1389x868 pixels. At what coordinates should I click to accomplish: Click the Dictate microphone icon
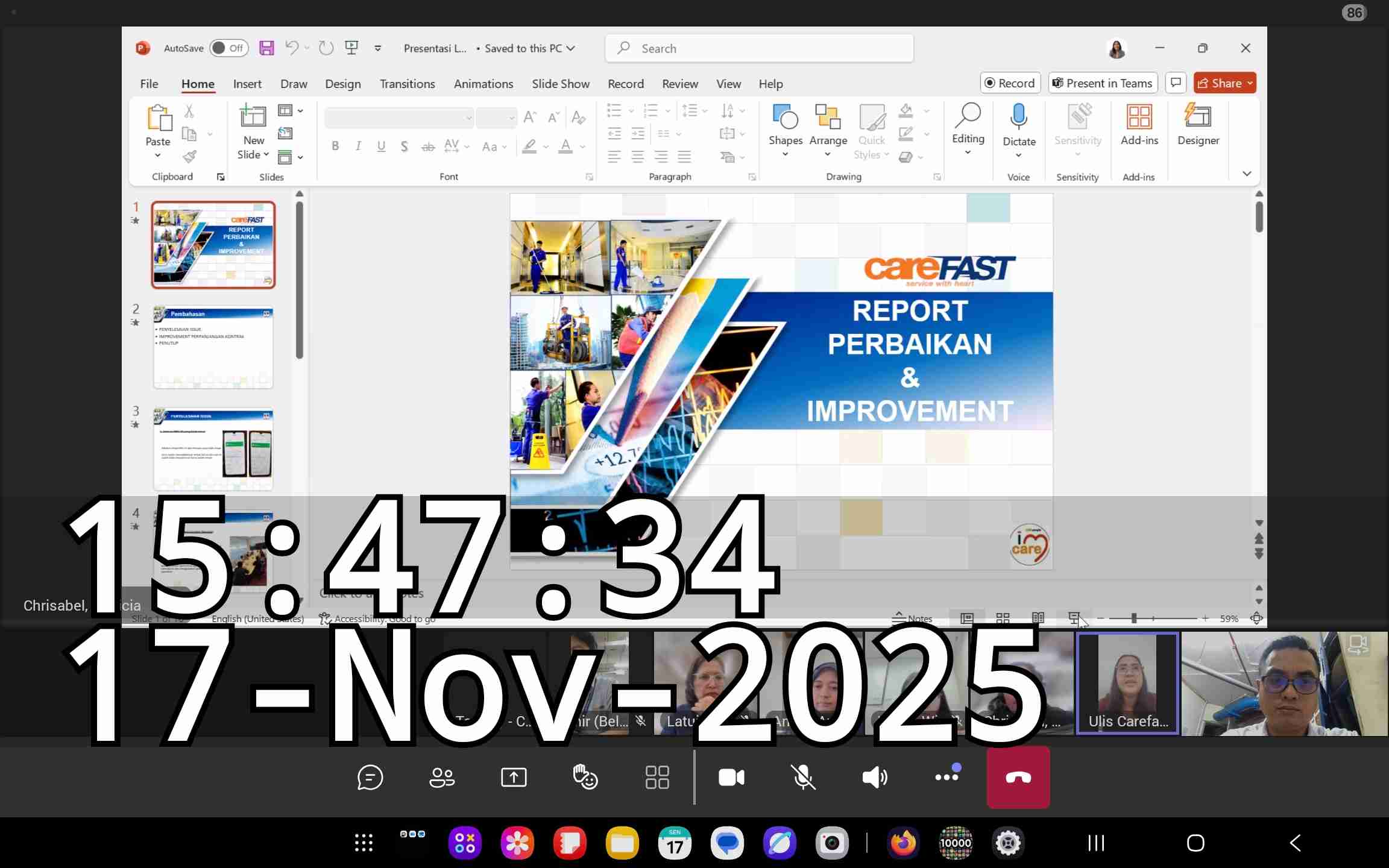[x=1019, y=117]
